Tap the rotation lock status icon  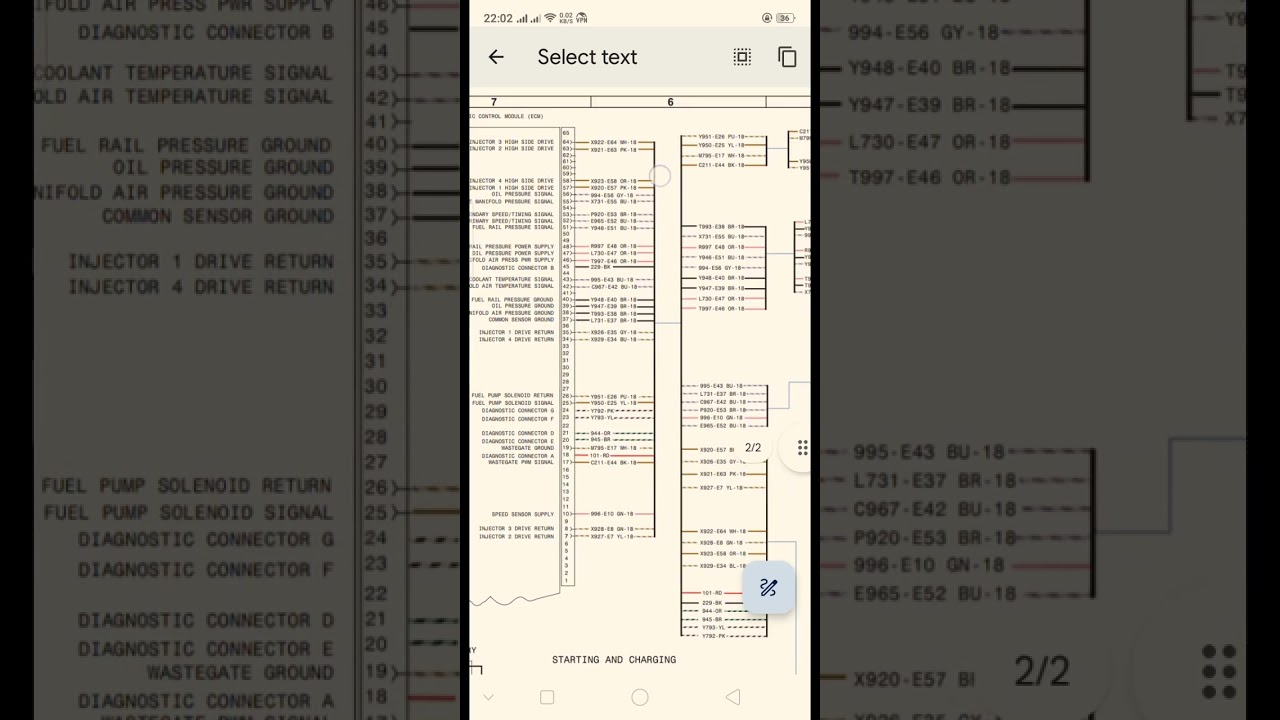point(767,18)
